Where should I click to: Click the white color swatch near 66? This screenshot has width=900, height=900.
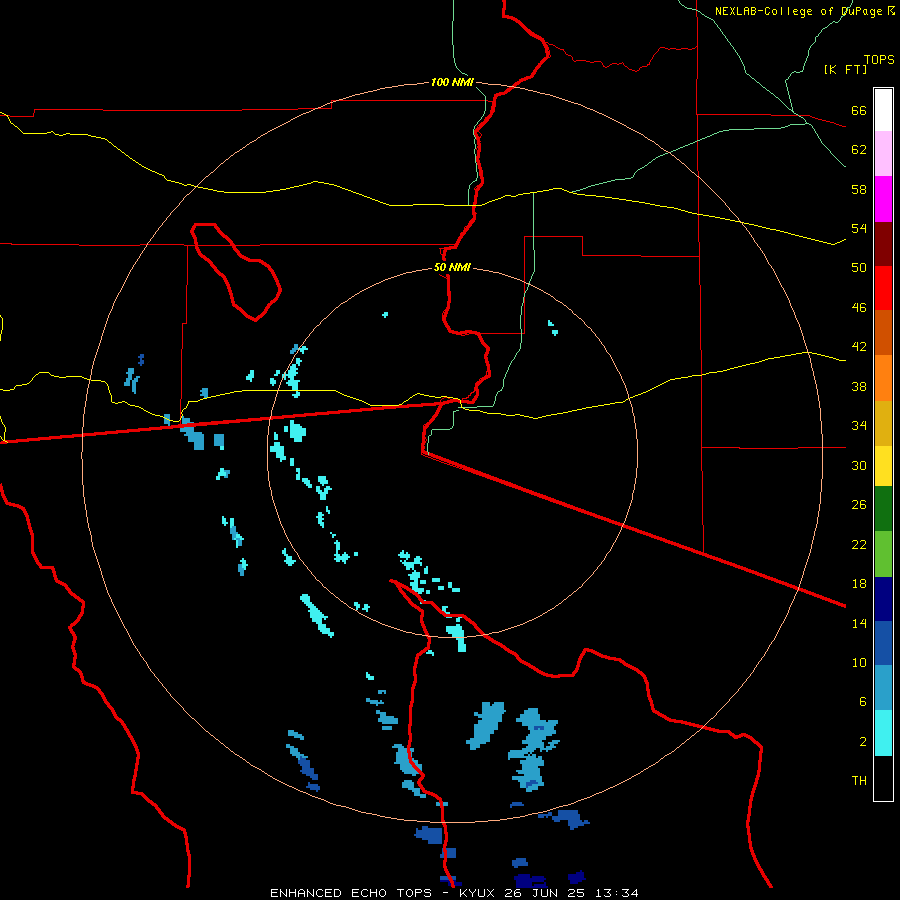pos(883,110)
